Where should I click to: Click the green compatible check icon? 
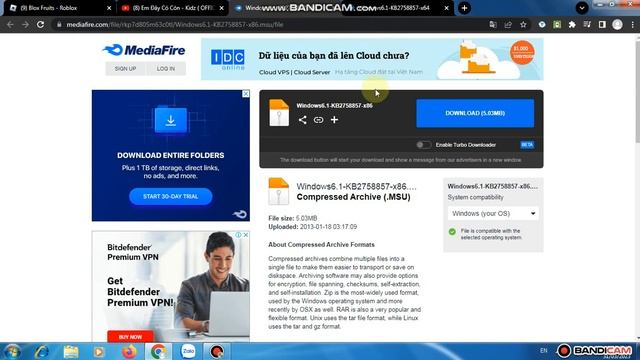(x=452, y=231)
